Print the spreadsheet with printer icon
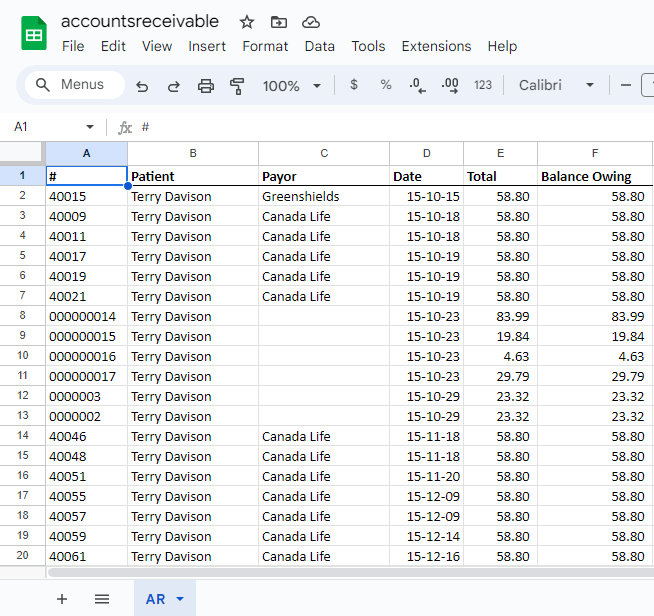 (x=206, y=86)
